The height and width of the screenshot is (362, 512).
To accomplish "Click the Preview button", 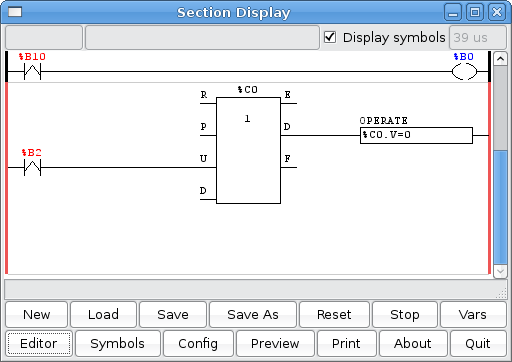I will (275, 343).
